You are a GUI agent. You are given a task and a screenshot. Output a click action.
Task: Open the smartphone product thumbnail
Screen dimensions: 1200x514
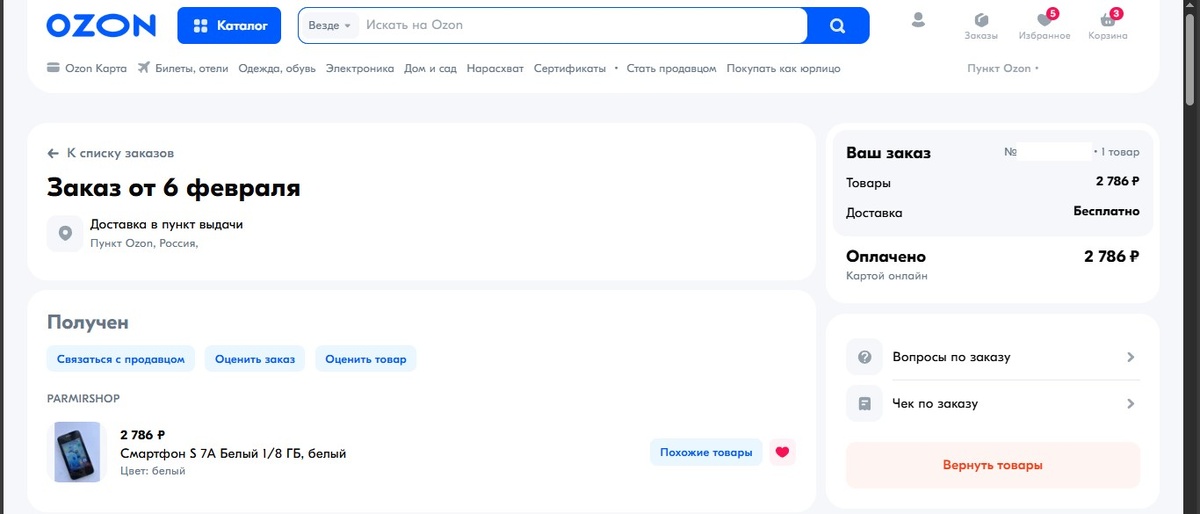(x=77, y=452)
